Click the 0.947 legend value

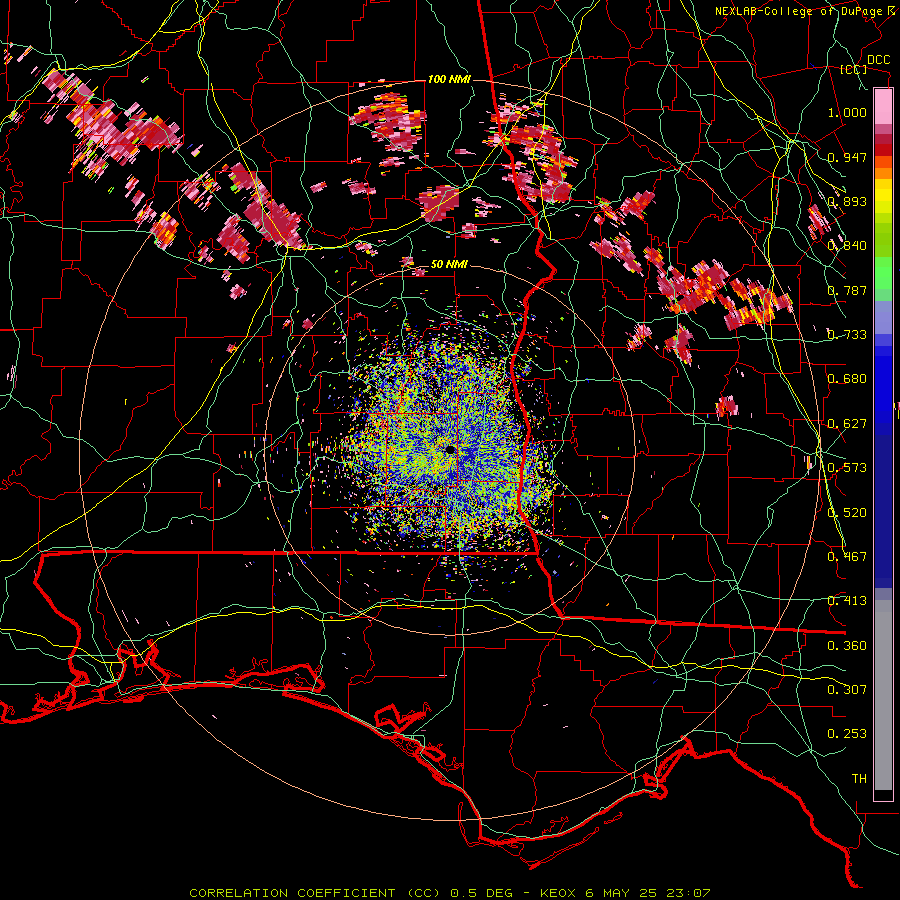tap(847, 157)
